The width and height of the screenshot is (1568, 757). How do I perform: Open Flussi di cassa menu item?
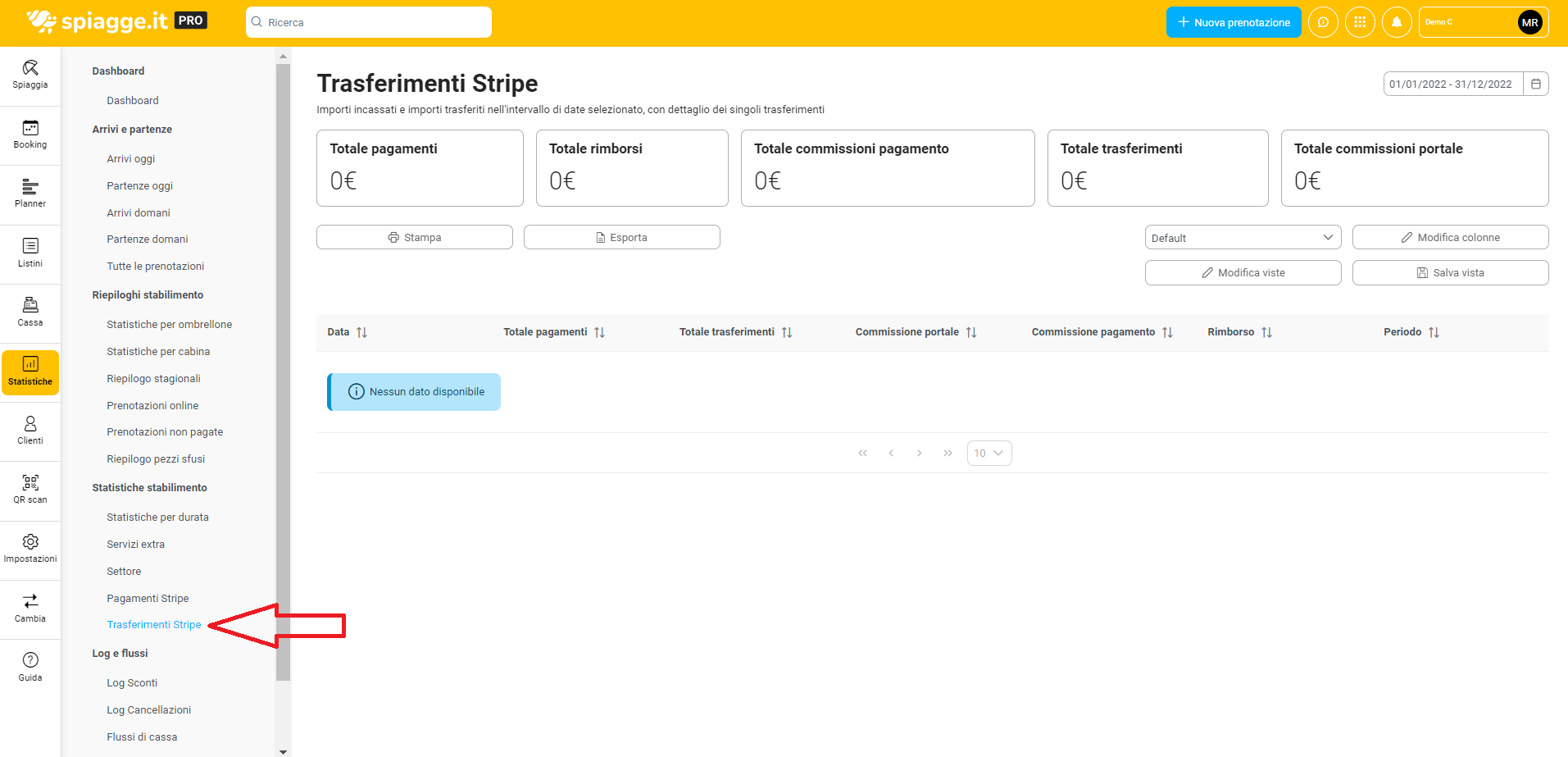[x=142, y=736]
